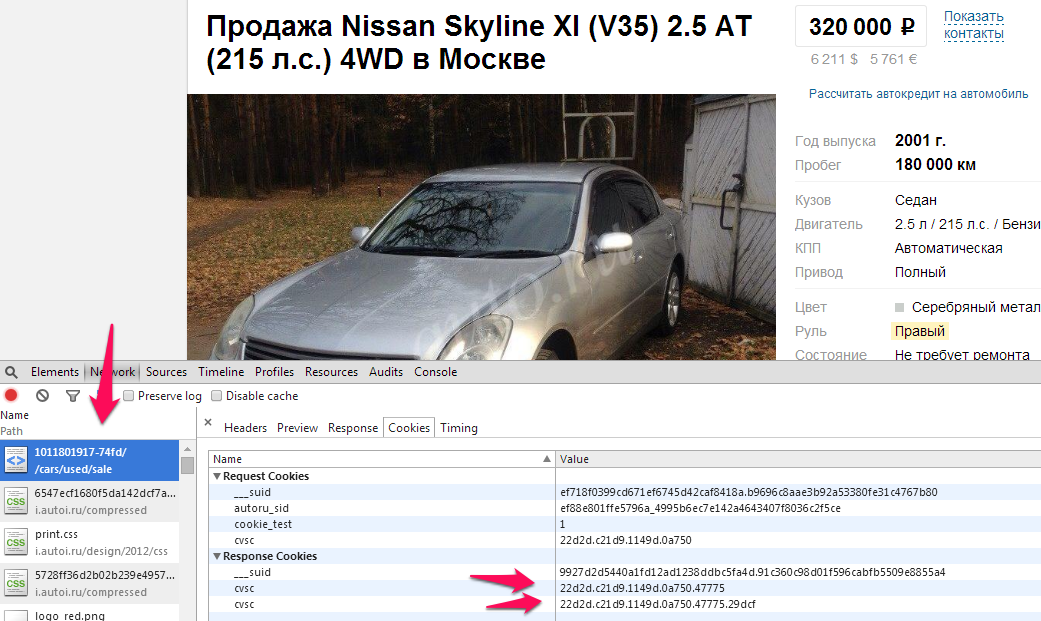The width and height of the screenshot is (1041, 621).
Task: Show the Headers tab of the request
Action: pos(245,428)
